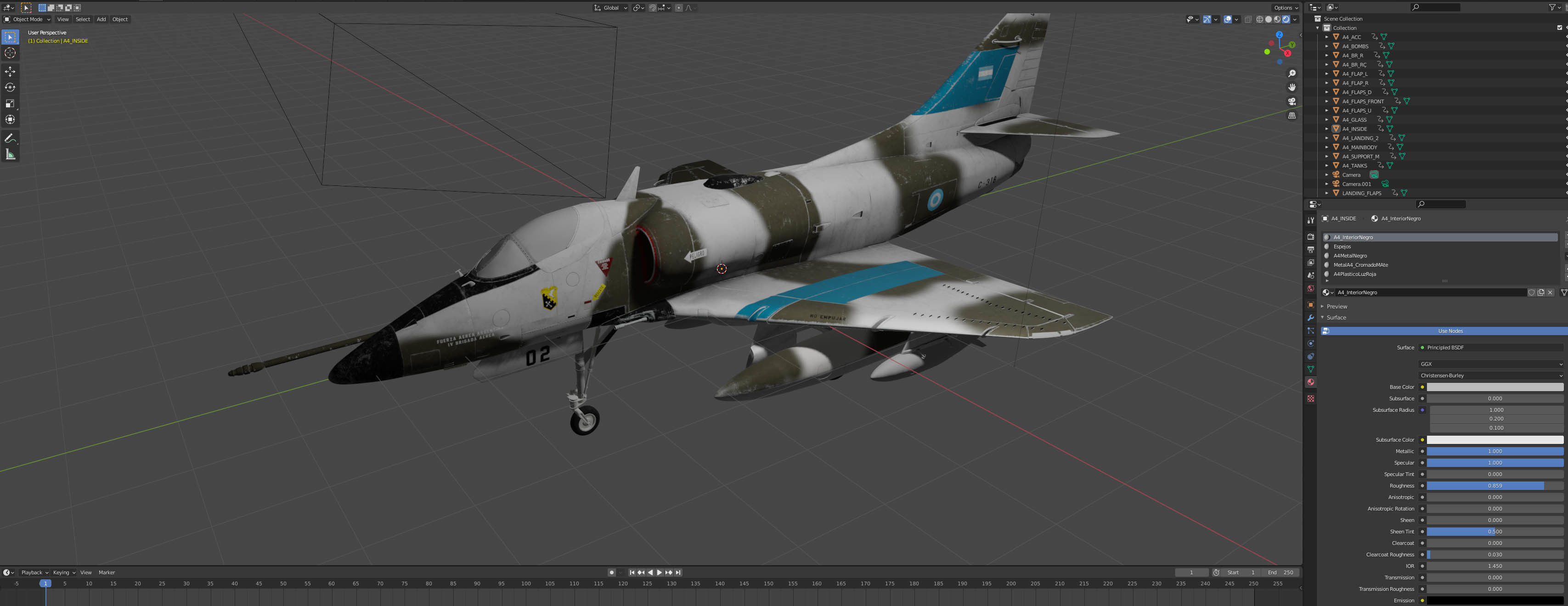Open the Scene properties tab
The image size is (1568, 606).
pos(1310,275)
